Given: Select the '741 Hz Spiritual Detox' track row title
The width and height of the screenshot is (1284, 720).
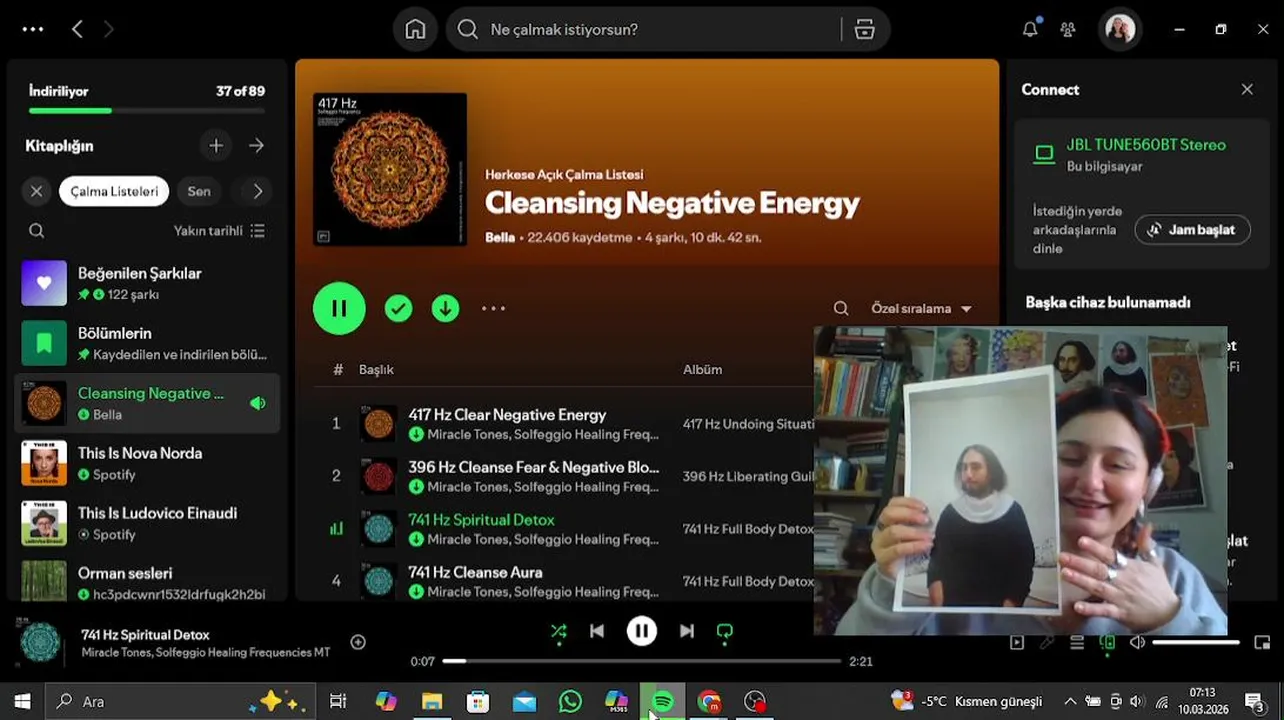Looking at the screenshot, I should [481, 520].
